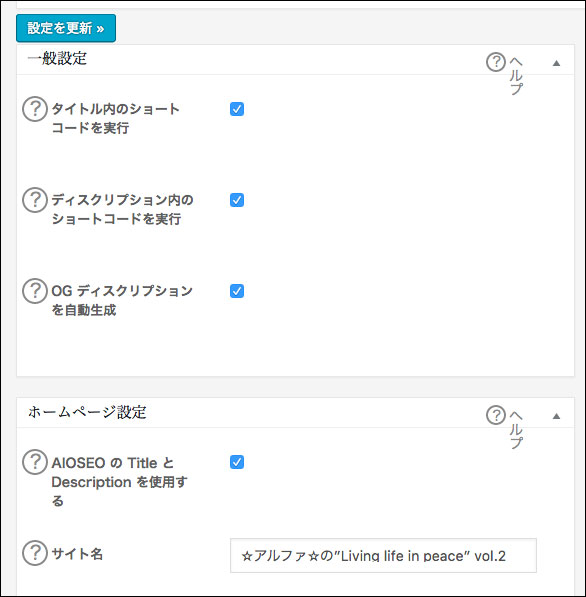Uncheck AIOSEO の Title と Description を使用する
Image resolution: width=586 pixels, height=597 pixels.
(x=237, y=462)
